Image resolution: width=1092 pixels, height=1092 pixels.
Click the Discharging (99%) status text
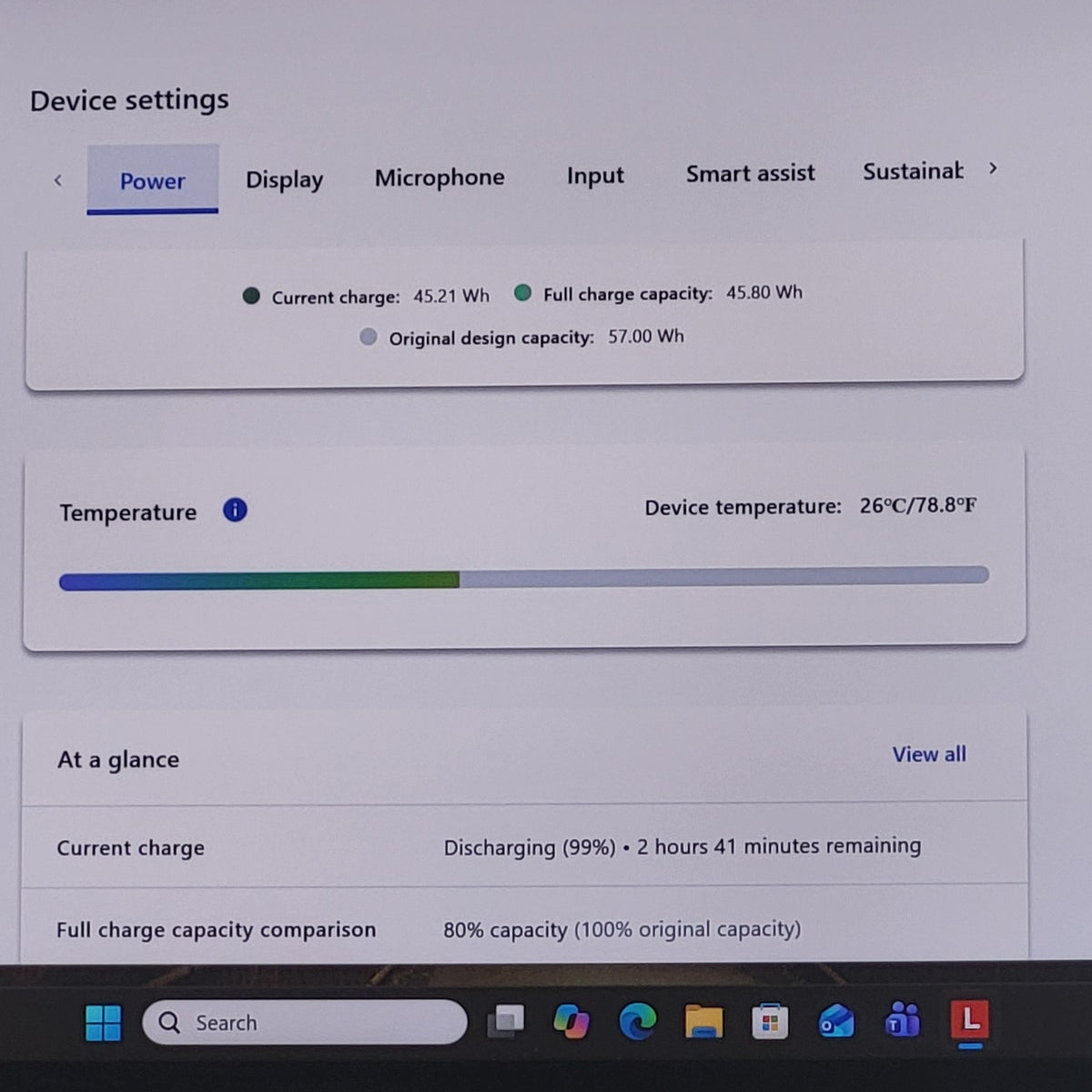click(x=530, y=847)
